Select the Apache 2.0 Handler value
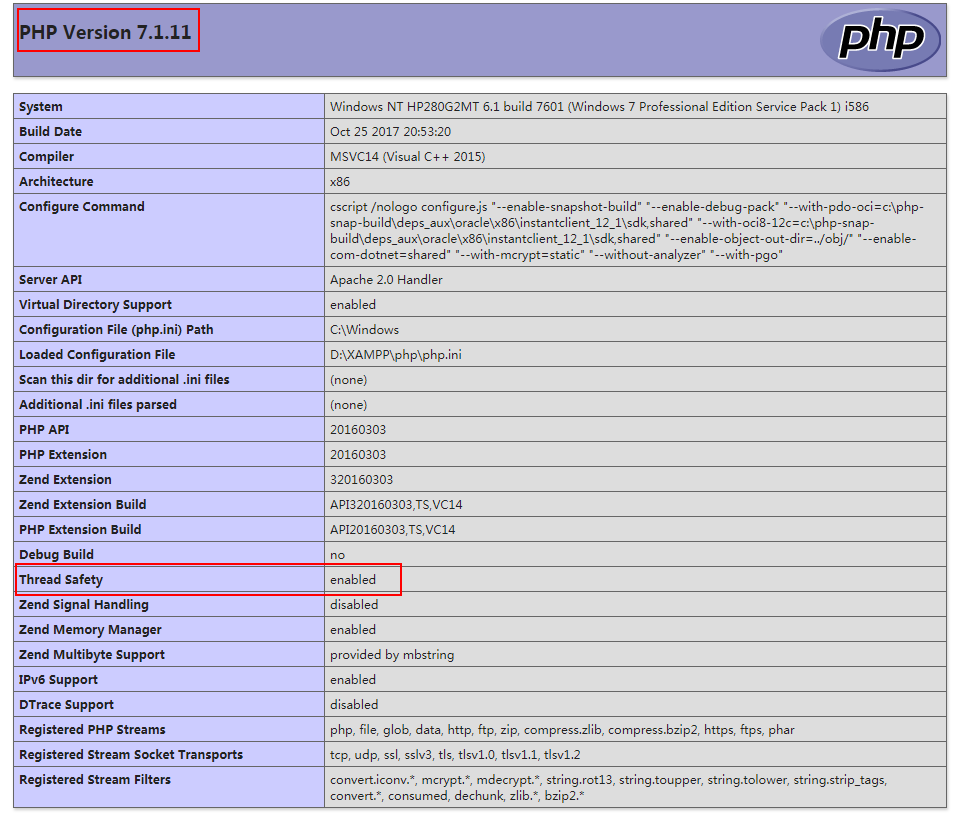973x822 pixels. coord(386,280)
